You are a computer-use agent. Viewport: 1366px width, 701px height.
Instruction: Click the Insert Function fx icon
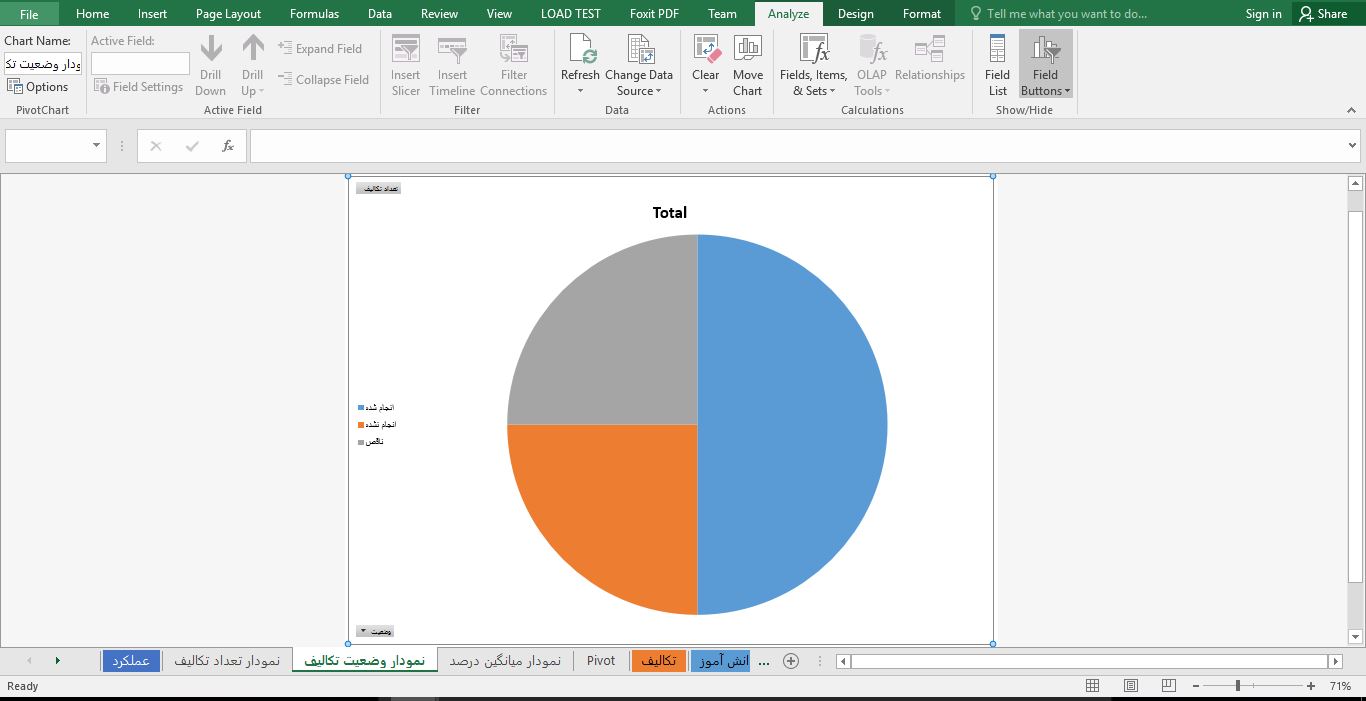(228, 146)
